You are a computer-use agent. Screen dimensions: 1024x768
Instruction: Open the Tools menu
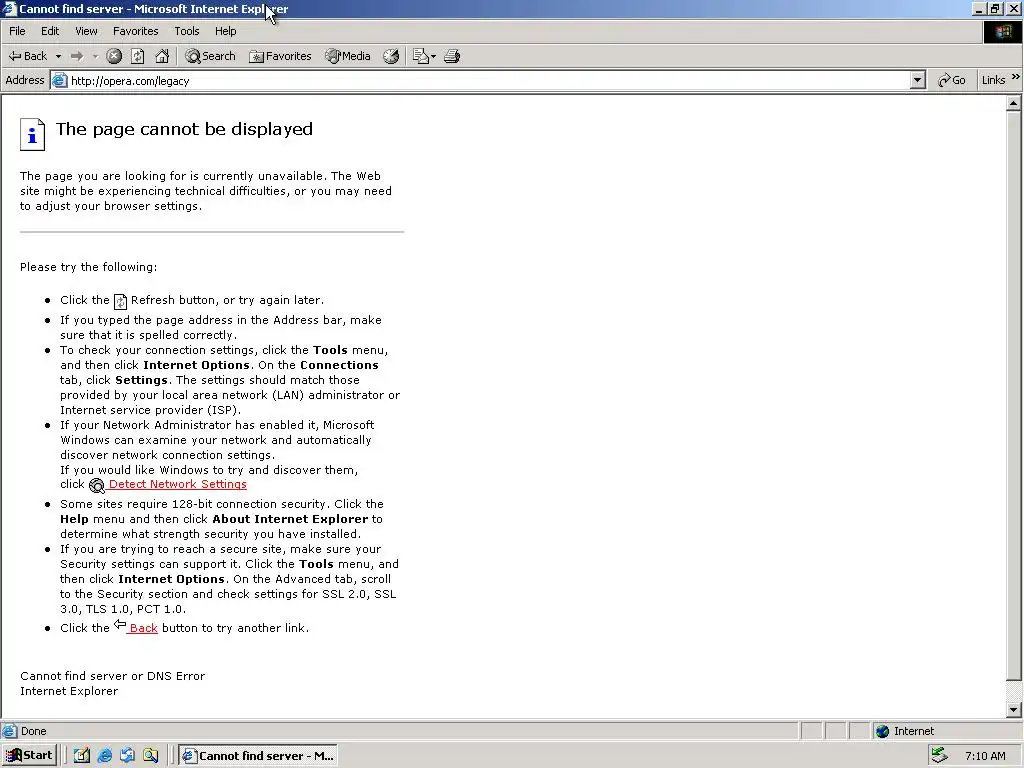(187, 31)
